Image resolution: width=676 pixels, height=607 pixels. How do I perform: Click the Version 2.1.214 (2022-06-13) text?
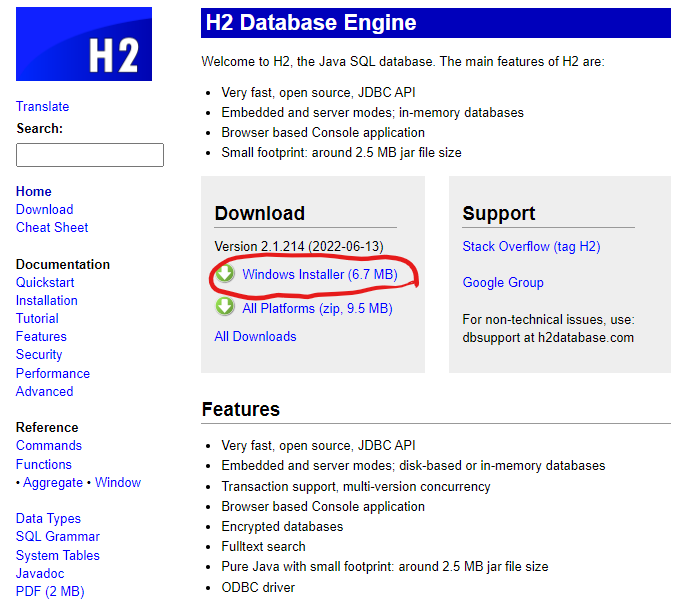pyautogui.click(x=299, y=247)
